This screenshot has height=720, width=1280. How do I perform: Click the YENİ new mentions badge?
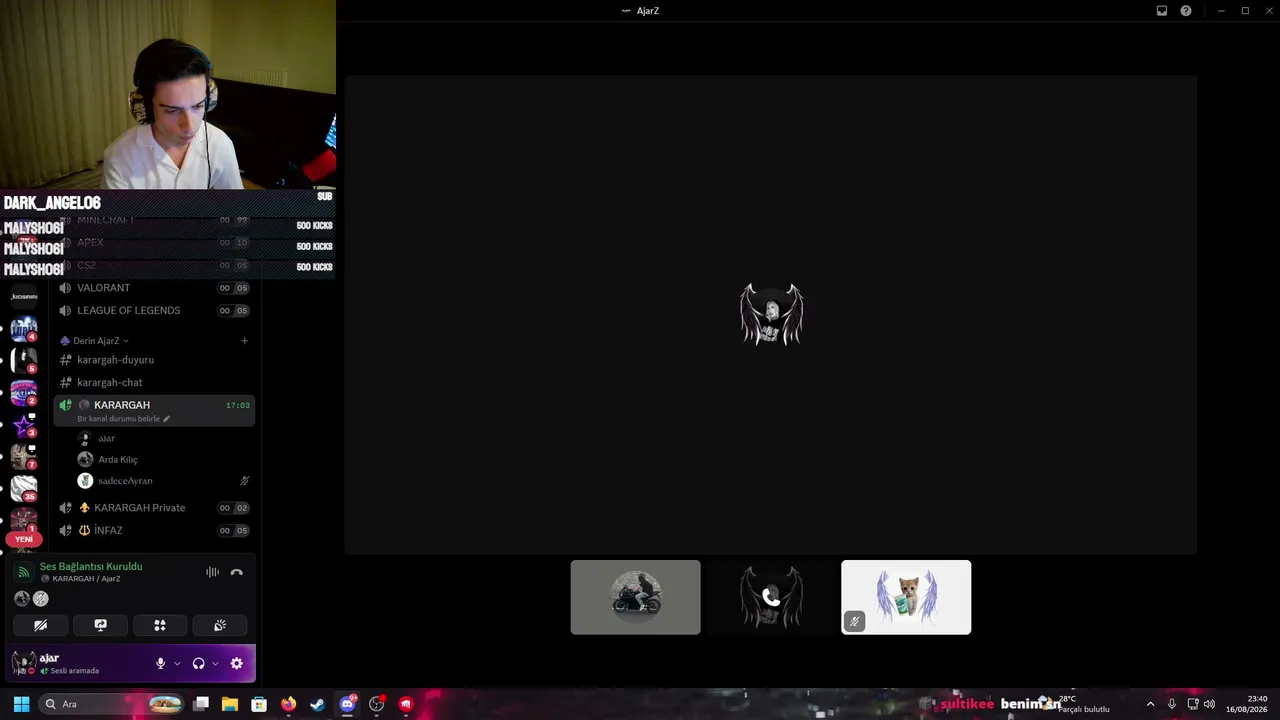pyautogui.click(x=24, y=539)
